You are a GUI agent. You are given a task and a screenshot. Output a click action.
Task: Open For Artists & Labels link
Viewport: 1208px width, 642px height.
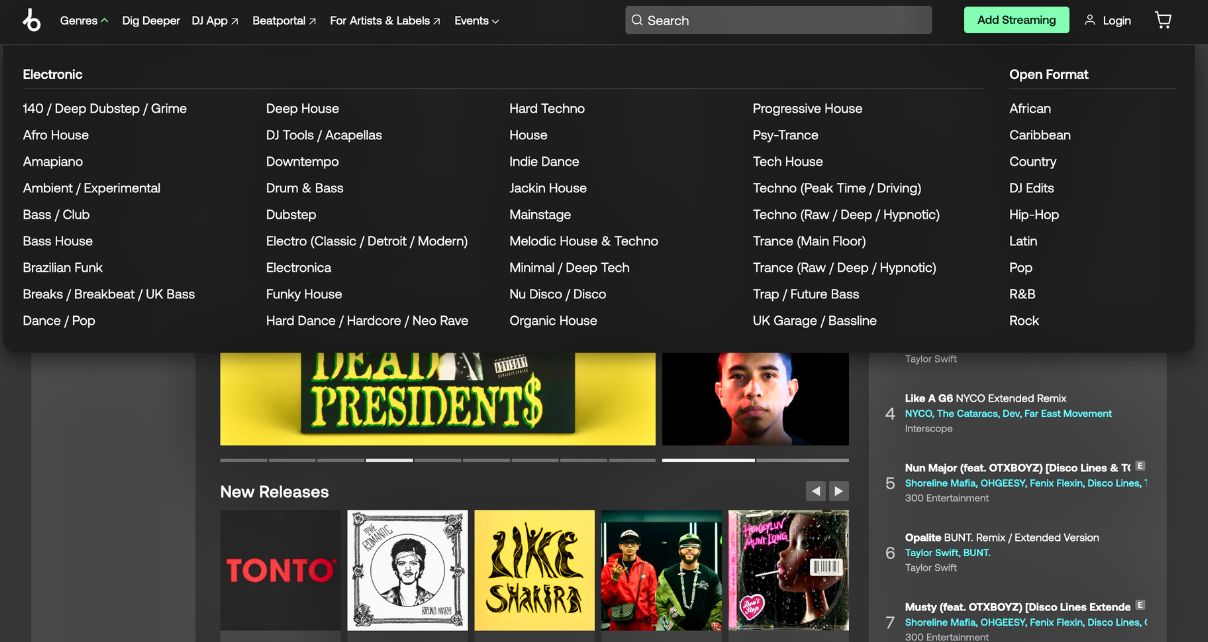(385, 20)
